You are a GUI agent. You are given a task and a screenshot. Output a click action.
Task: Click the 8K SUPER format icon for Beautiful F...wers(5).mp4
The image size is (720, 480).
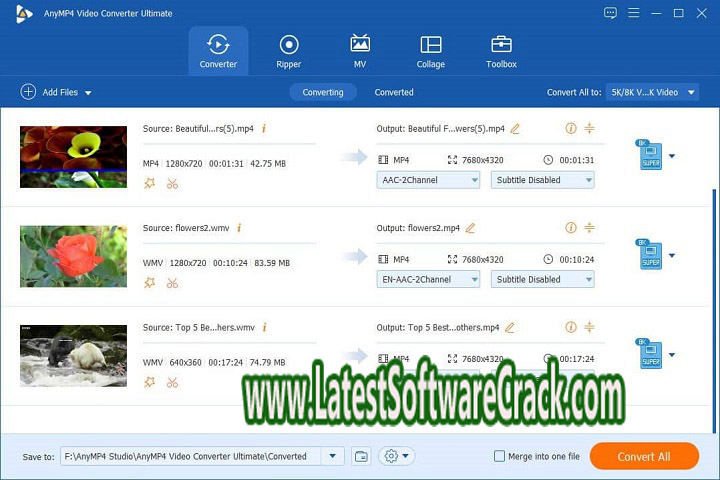(x=649, y=155)
